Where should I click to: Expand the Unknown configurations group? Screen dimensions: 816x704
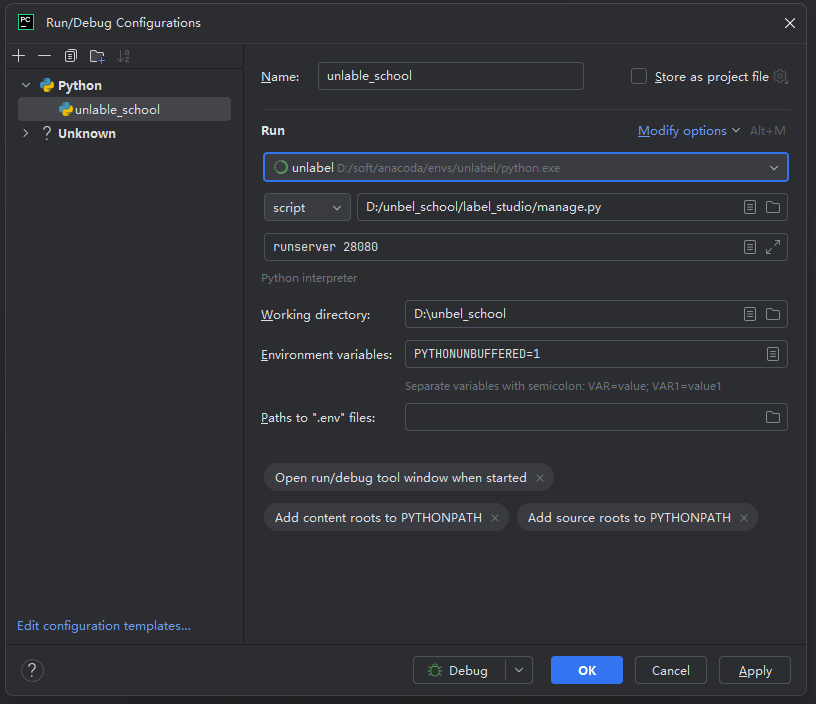tap(26, 133)
